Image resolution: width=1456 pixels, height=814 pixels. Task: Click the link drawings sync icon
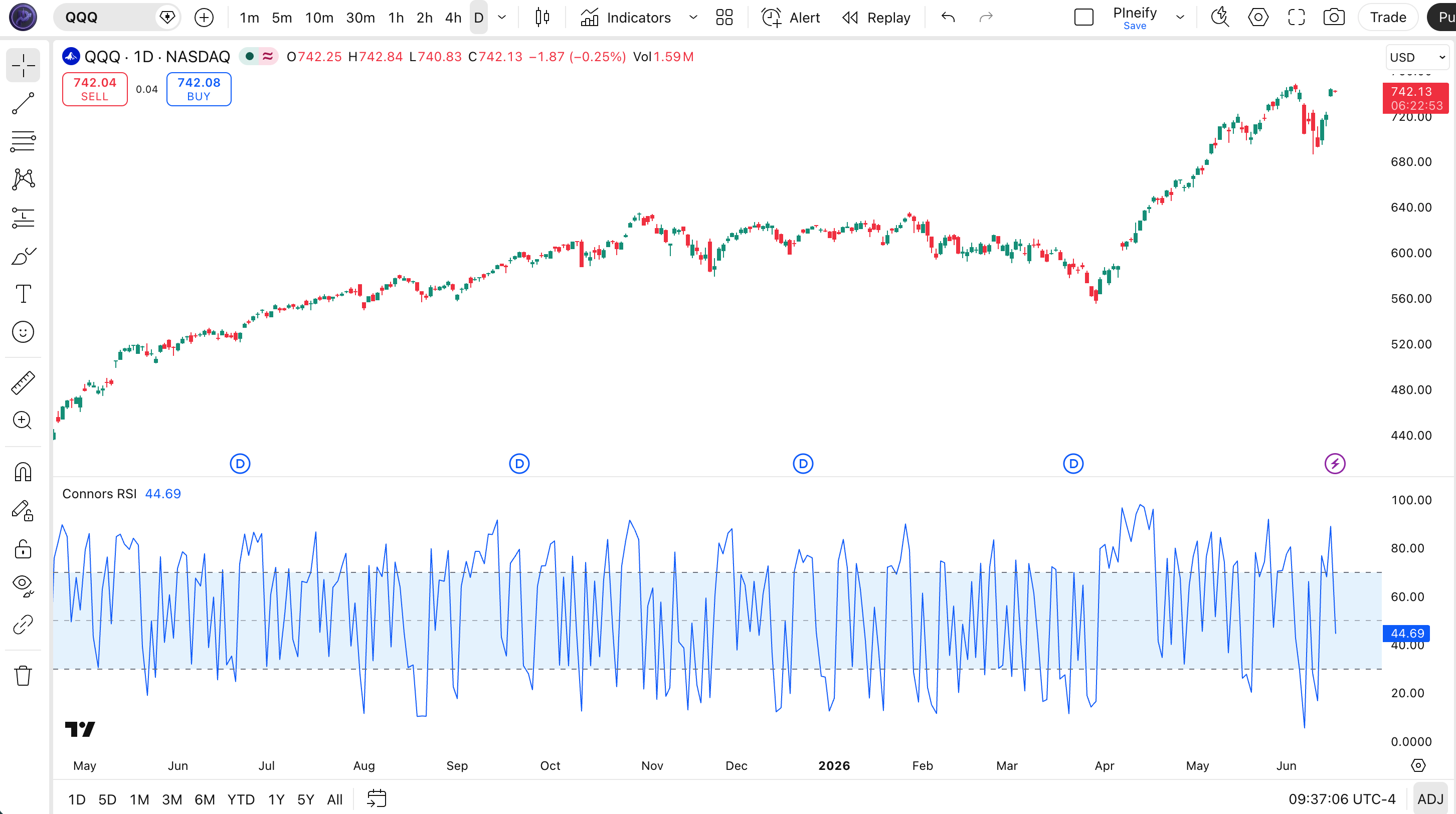(23, 625)
